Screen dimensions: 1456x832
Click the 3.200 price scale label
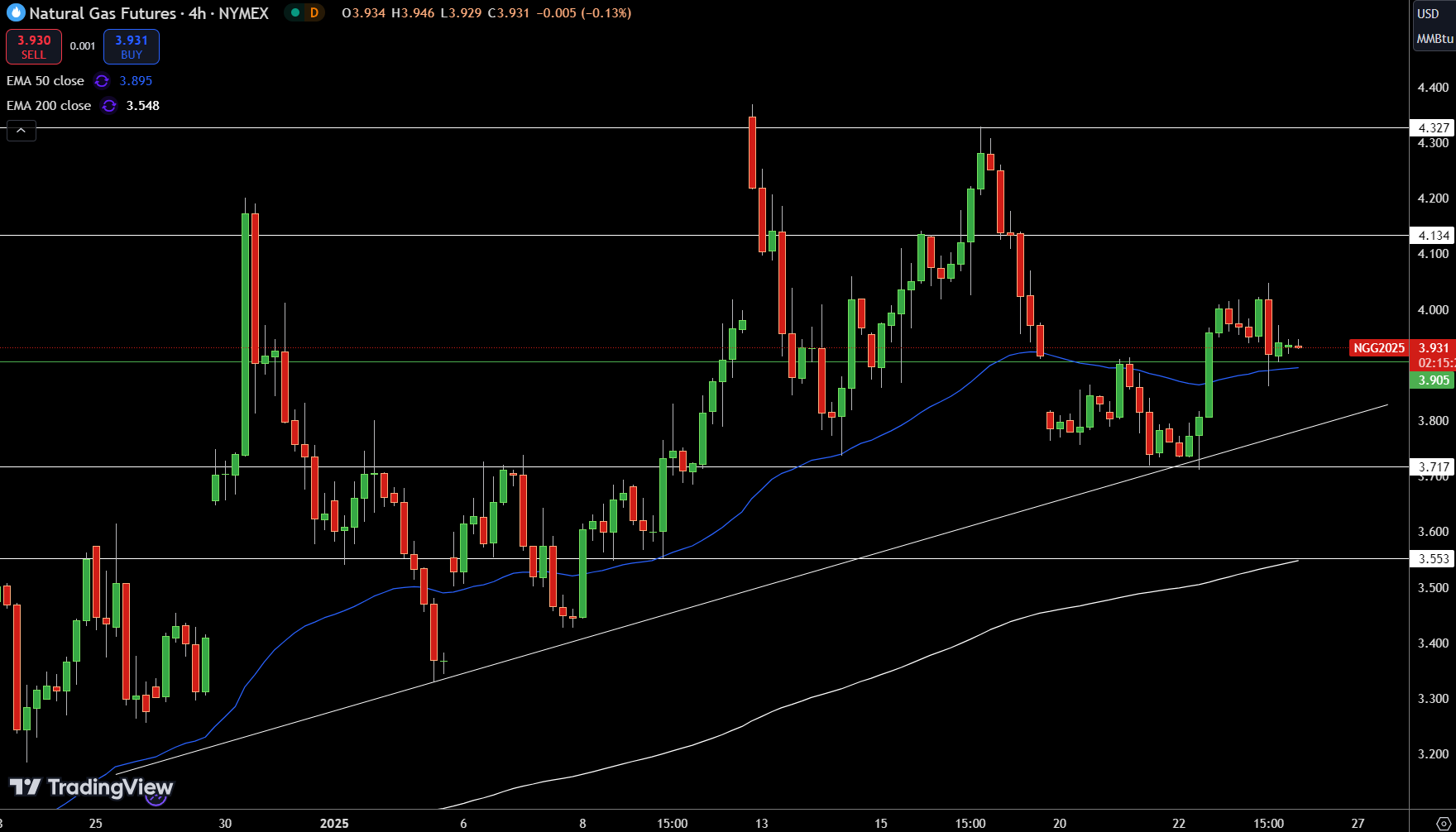tap(1433, 754)
